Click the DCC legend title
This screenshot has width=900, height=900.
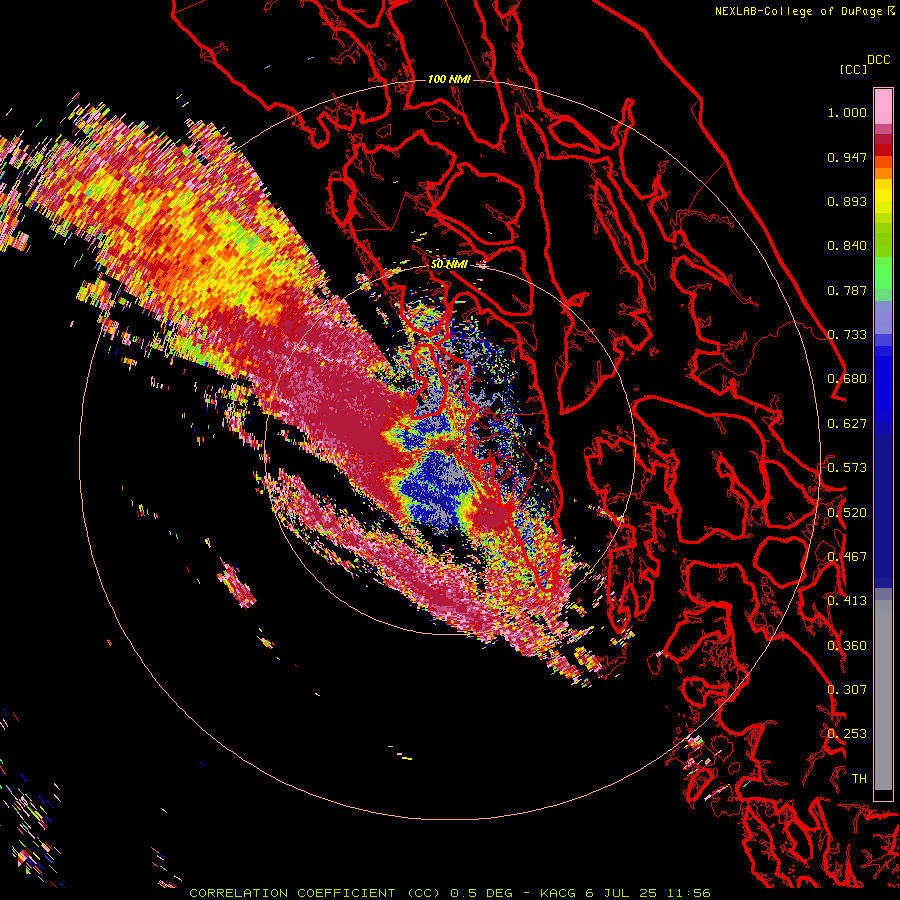[878, 60]
